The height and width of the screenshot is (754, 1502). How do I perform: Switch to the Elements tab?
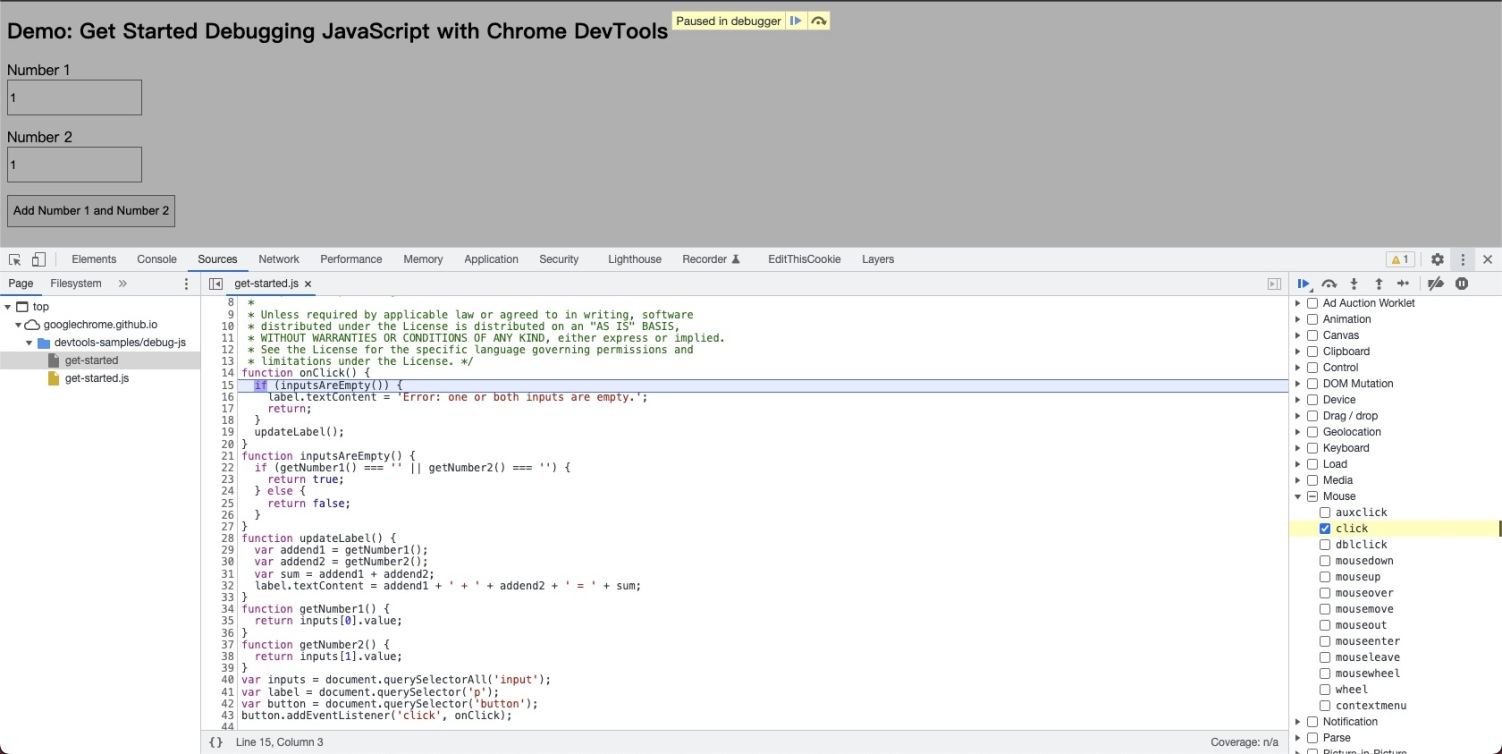(x=94, y=259)
